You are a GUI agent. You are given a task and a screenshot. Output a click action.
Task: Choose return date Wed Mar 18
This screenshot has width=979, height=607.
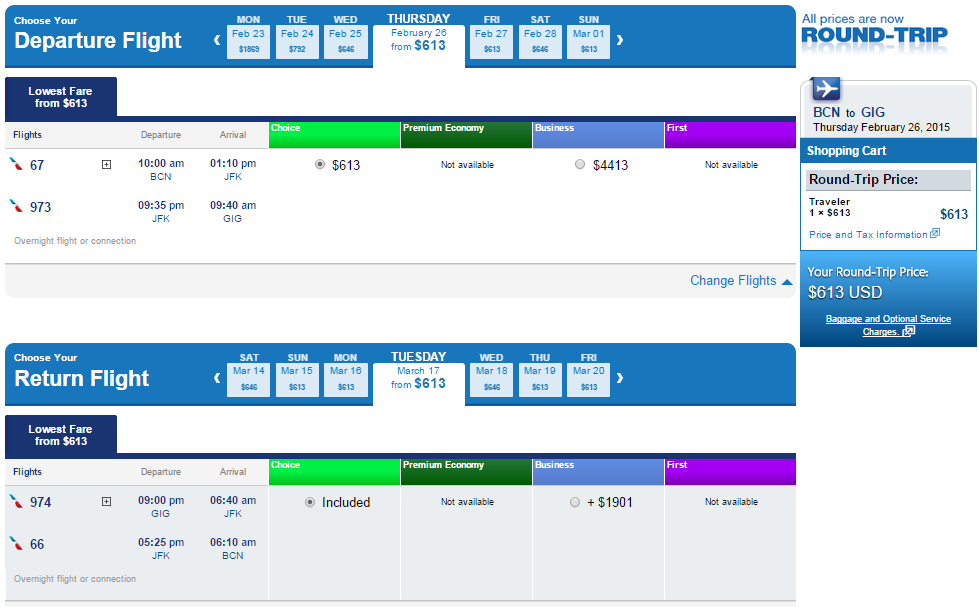point(491,380)
